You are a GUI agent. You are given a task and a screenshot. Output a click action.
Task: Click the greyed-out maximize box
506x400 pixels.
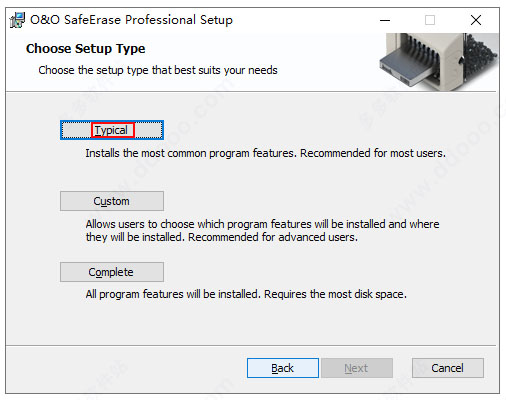tap(430, 20)
